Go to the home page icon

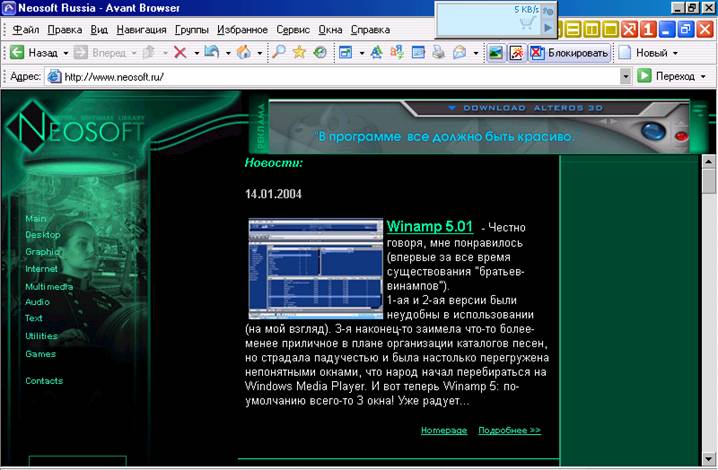[x=244, y=52]
